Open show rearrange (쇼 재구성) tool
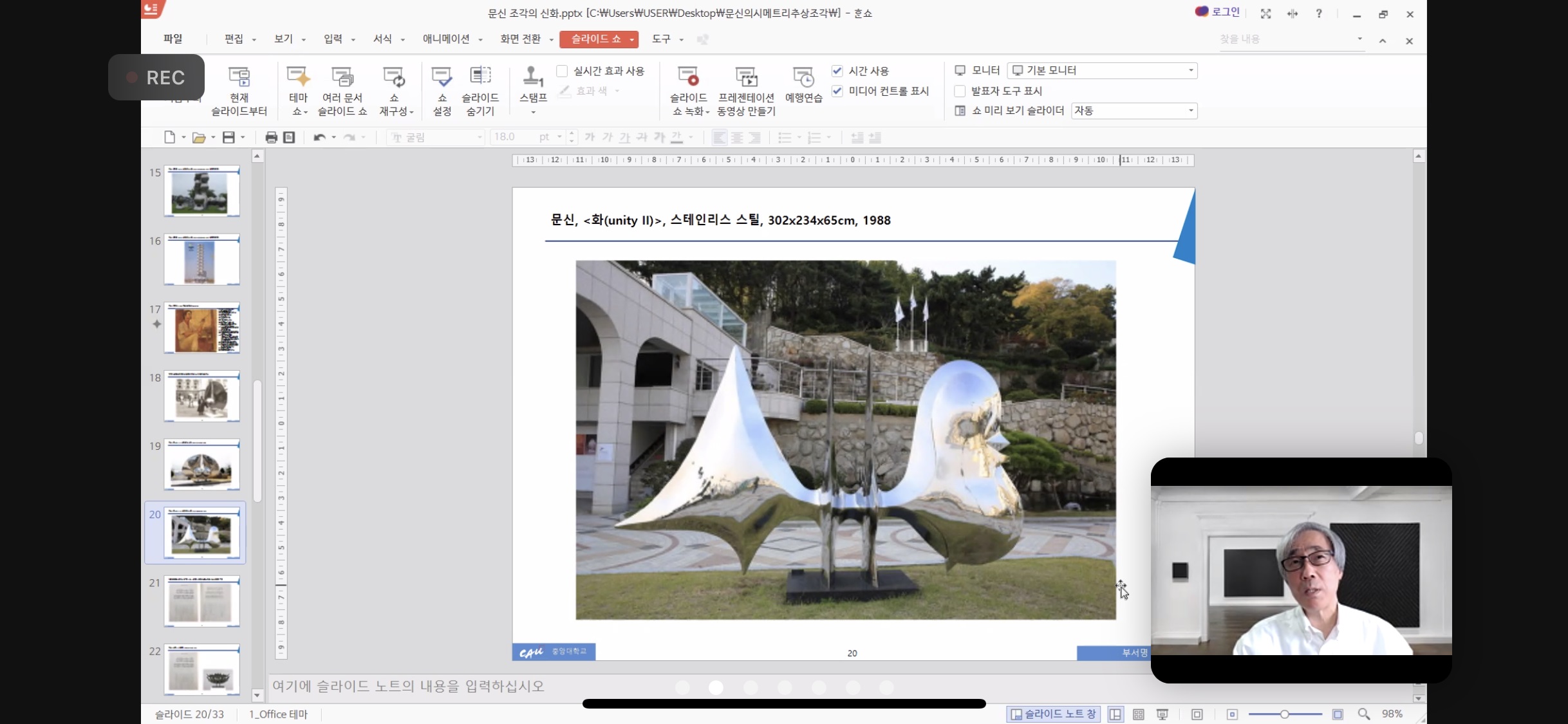Image resolution: width=1568 pixels, height=724 pixels. click(x=394, y=91)
